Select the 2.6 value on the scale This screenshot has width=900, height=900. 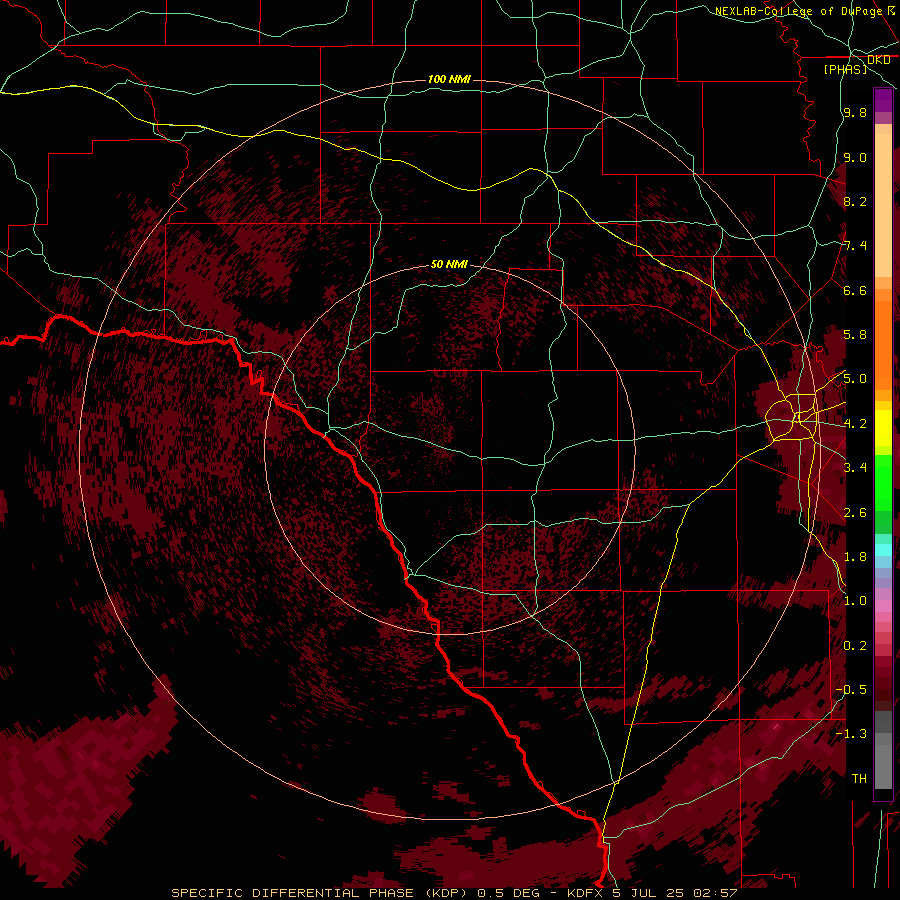pyautogui.click(x=855, y=512)
